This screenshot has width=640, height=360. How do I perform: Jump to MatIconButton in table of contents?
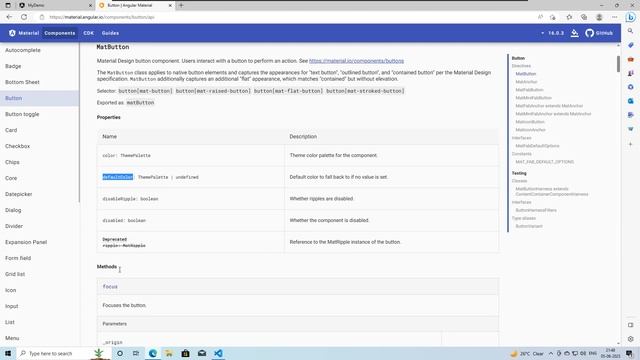coord(530,122)
